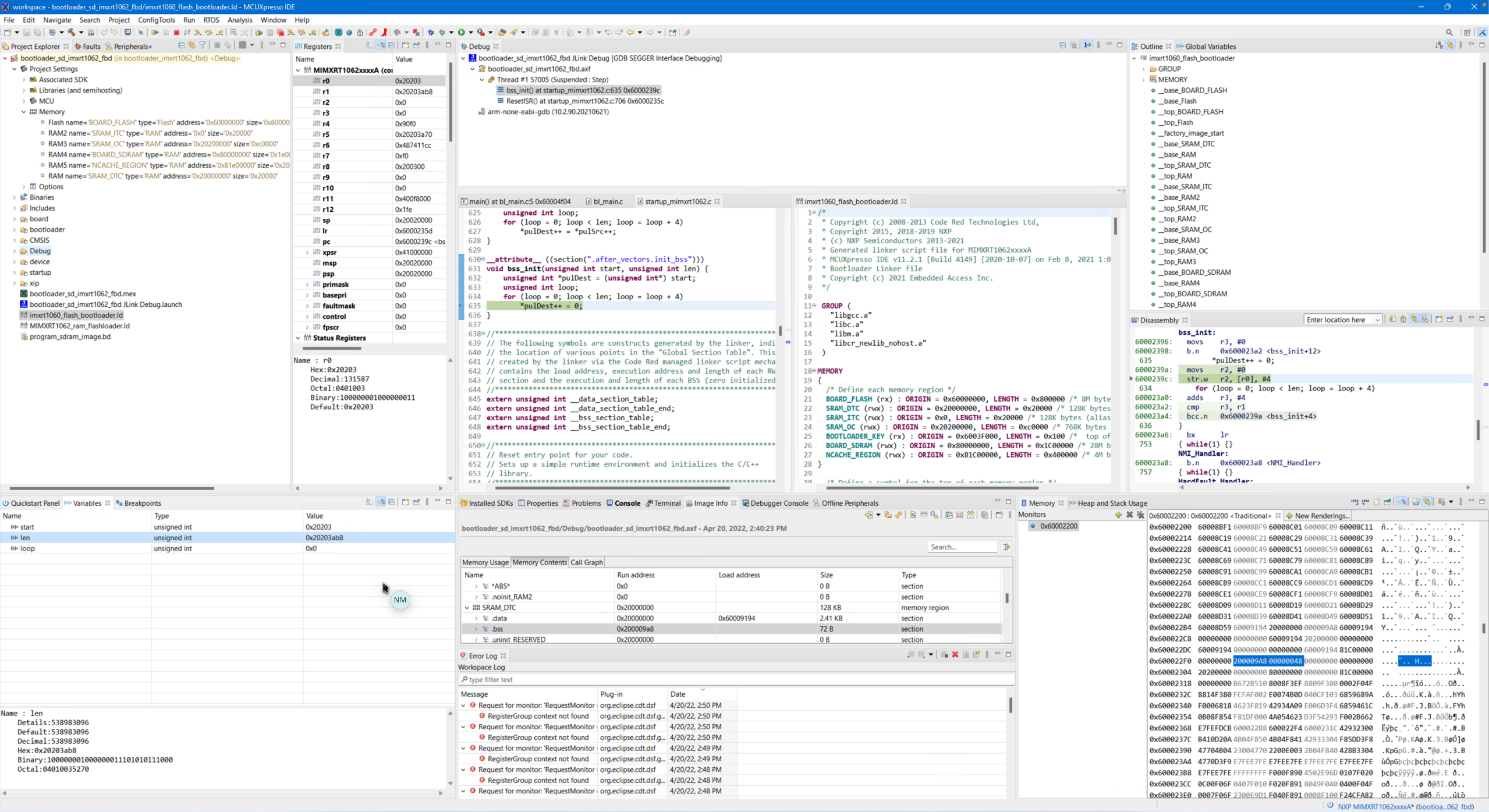This screenshot has width=1489, height=812.
Task: Toggle Show Type Names in Variables view
Action: [369, 502]
